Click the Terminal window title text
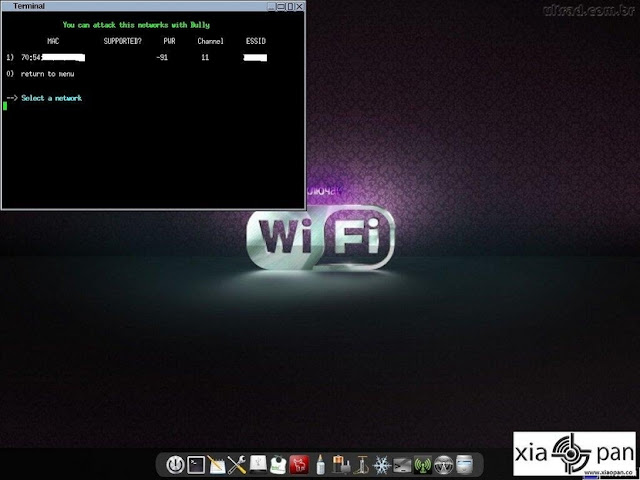The width and height of the screenshot is (640, 480). 29,6
